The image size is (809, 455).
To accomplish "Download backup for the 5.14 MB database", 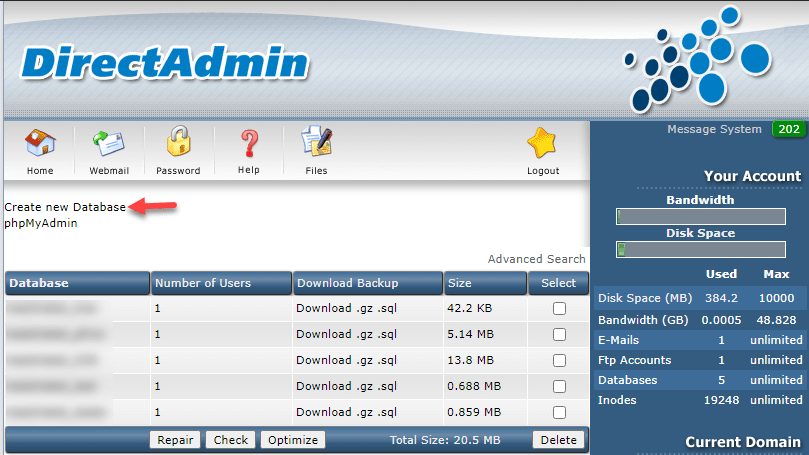I will click(x=346, y=334).
